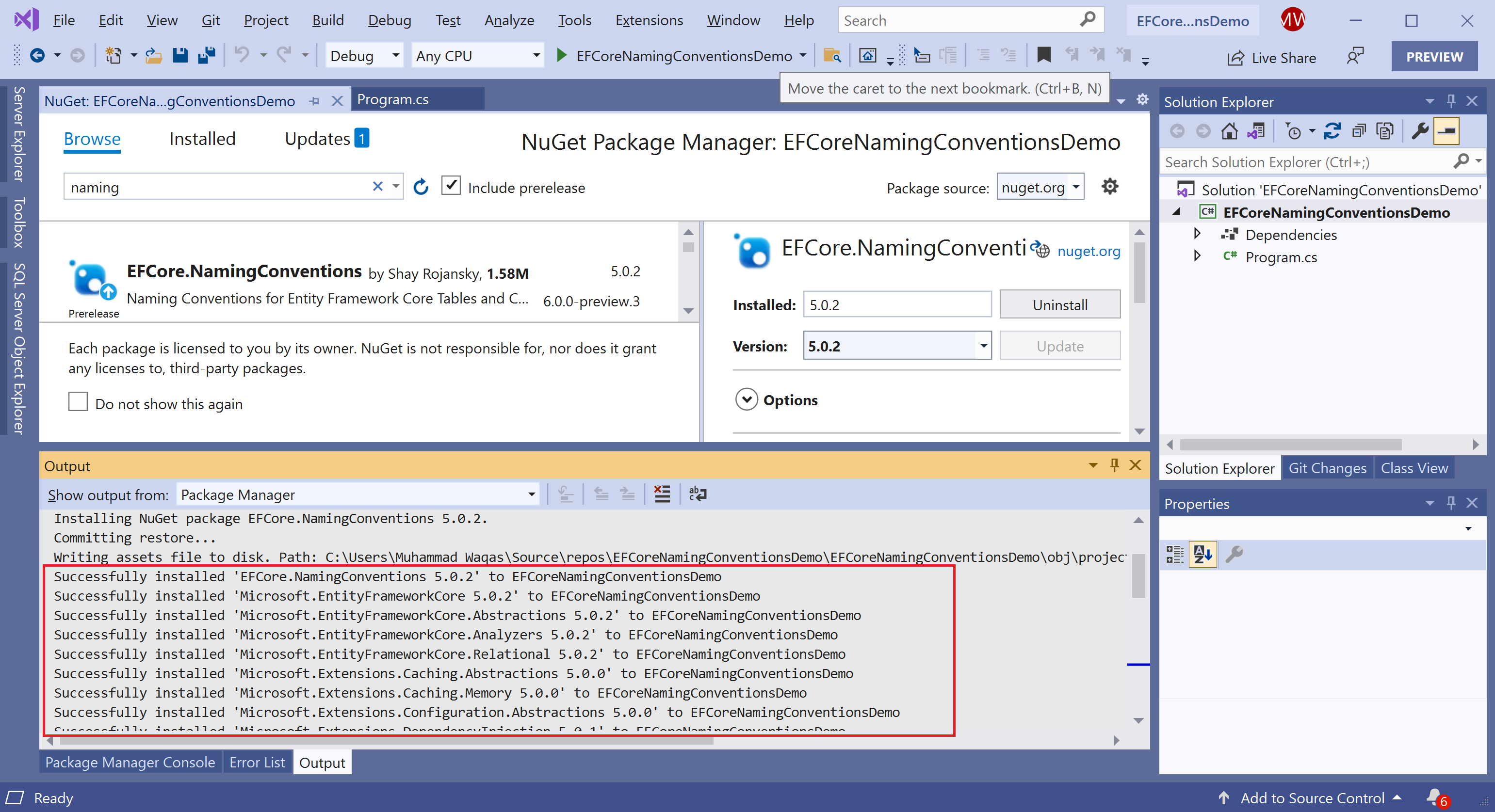The width and height of the screenshot is (1495, 812).
Task: Click the Uninstall button
Action: pos(1059,304)
